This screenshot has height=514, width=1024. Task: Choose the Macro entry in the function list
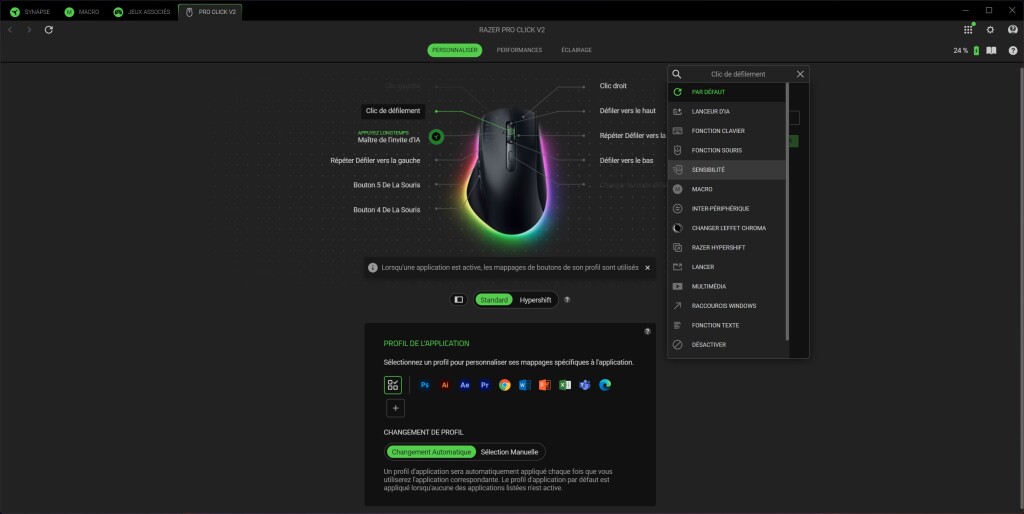[x=726, y=189]
